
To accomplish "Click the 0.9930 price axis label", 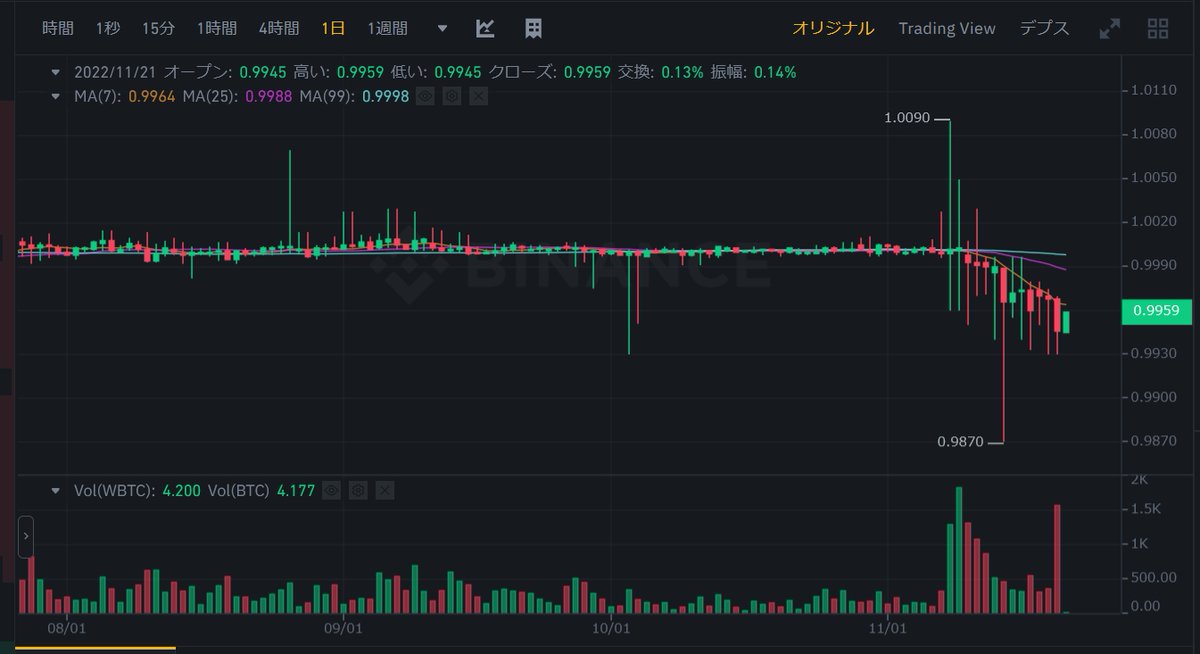I will 1152,354.
